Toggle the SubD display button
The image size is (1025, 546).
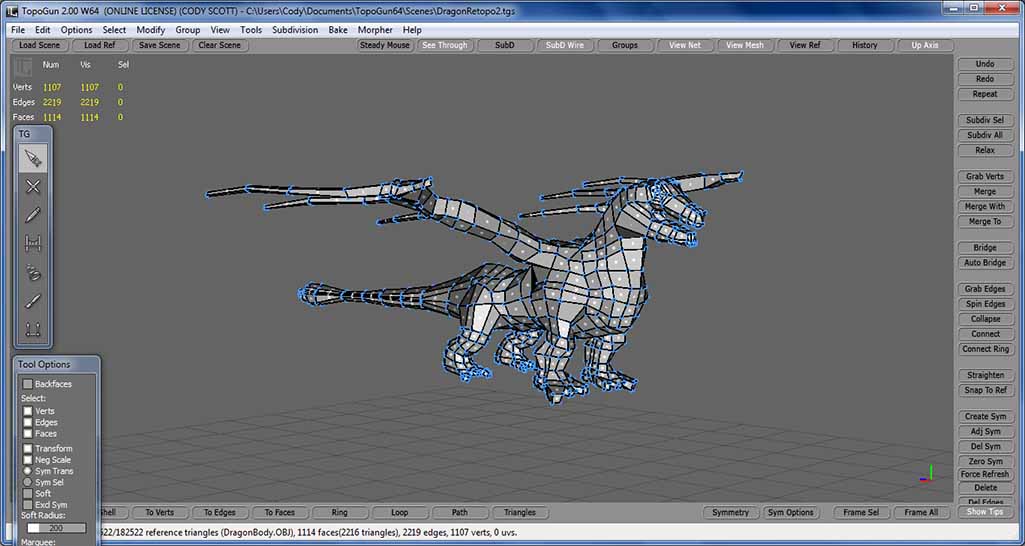click(505, 45)
